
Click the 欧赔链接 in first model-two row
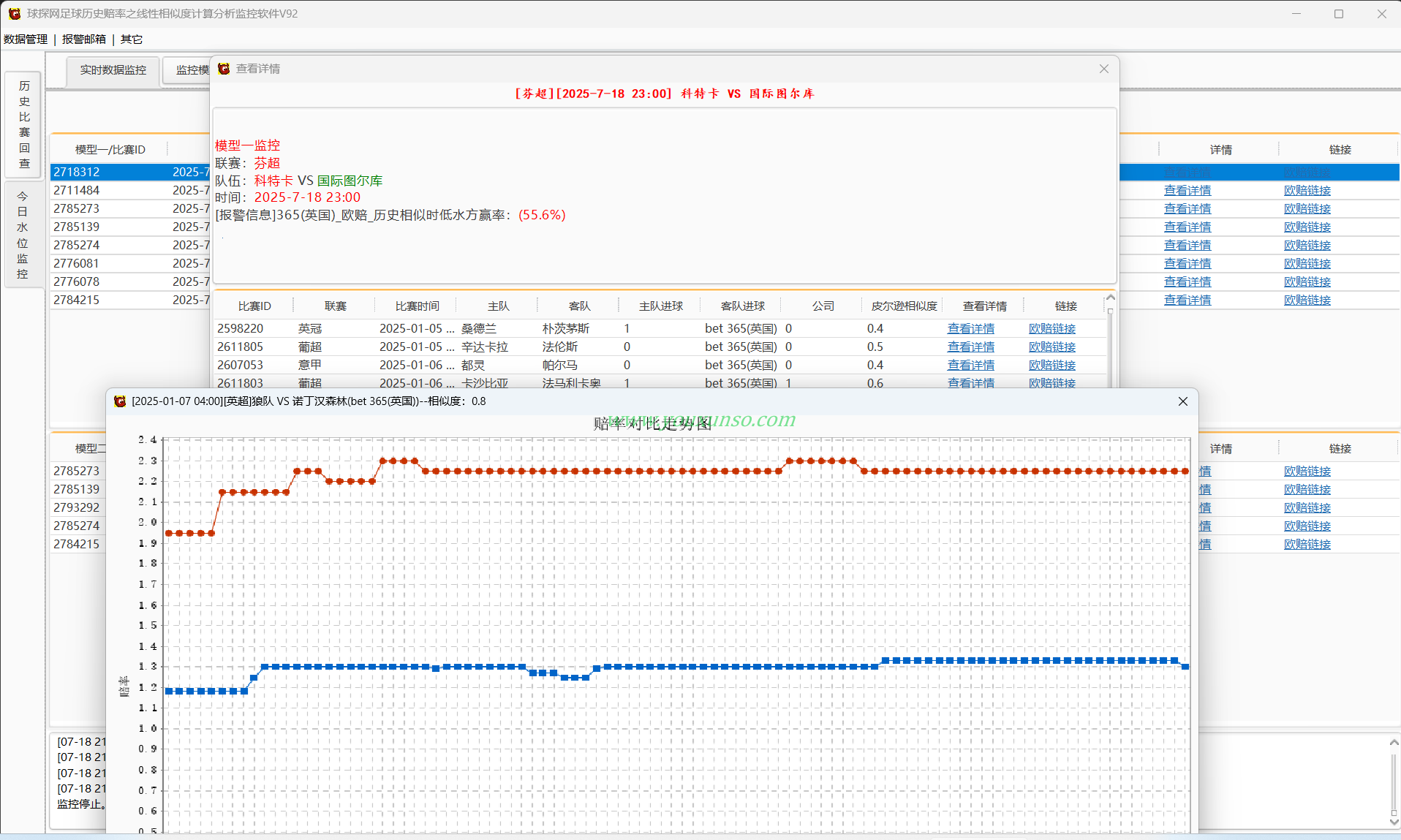coord(1307,472)
